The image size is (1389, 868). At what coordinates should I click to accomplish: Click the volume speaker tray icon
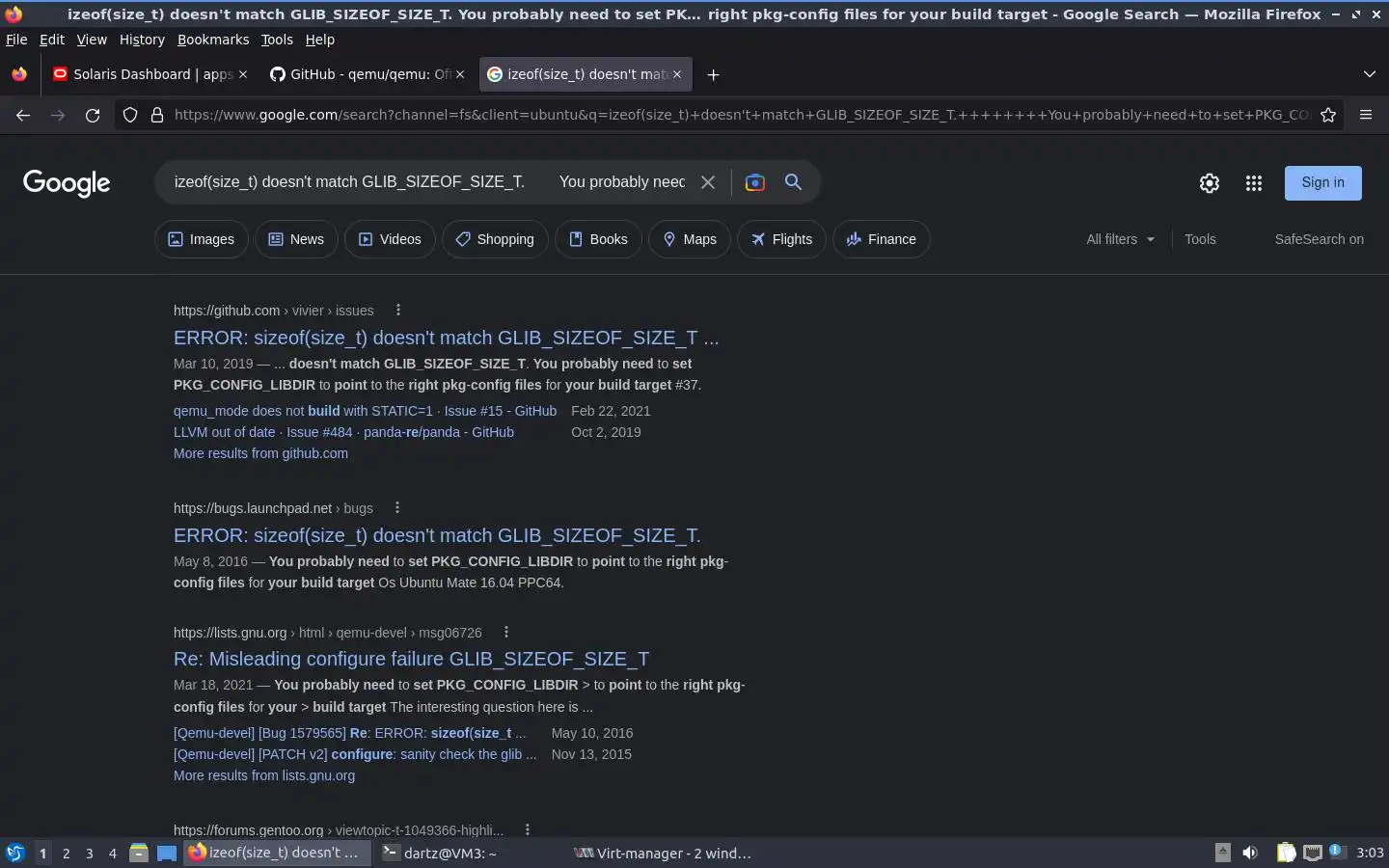(1250, 853)
